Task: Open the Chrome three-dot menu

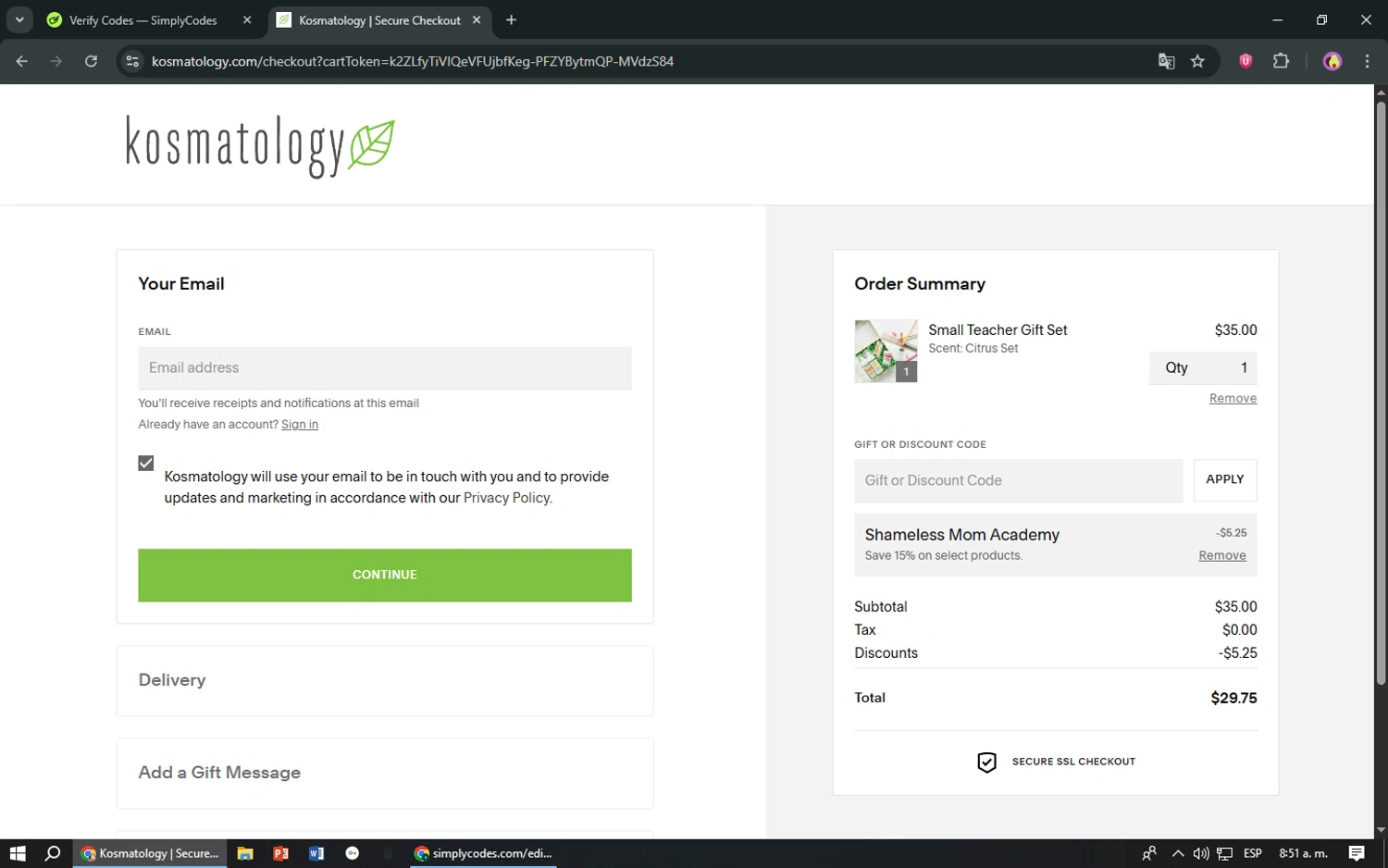Action: coord(1367,61)
